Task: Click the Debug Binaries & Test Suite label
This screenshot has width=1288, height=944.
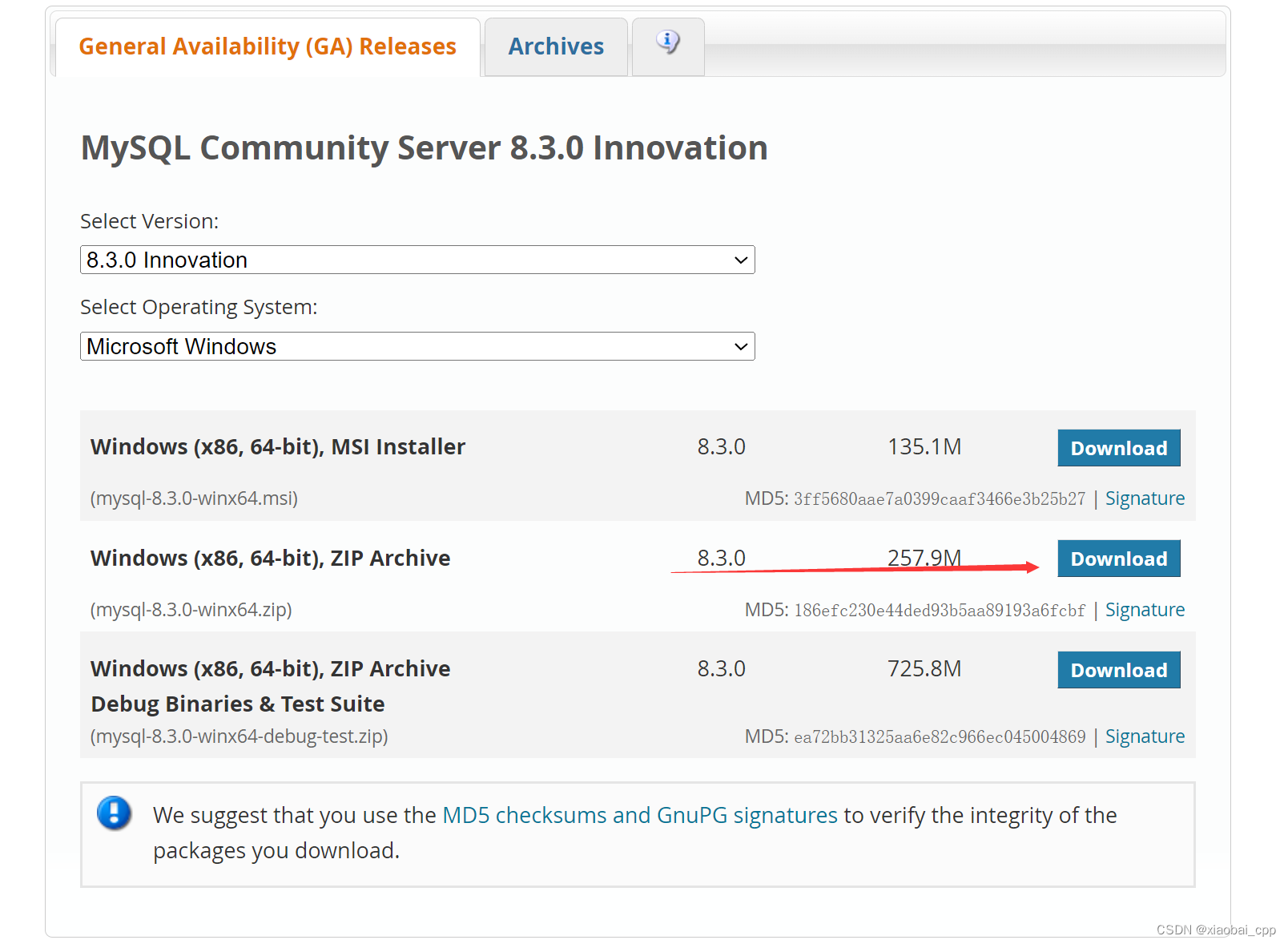Action: click(x=238, y=704)
